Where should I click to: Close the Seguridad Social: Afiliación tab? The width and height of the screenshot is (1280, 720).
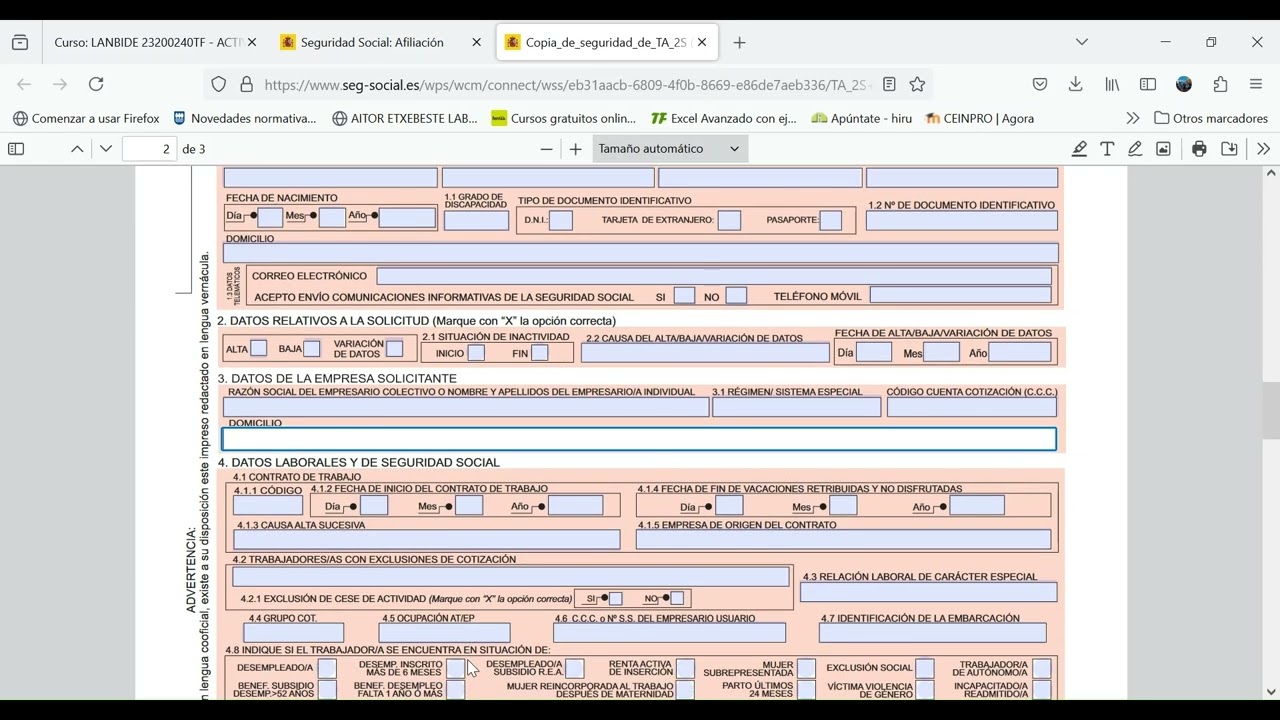[476, 43]
